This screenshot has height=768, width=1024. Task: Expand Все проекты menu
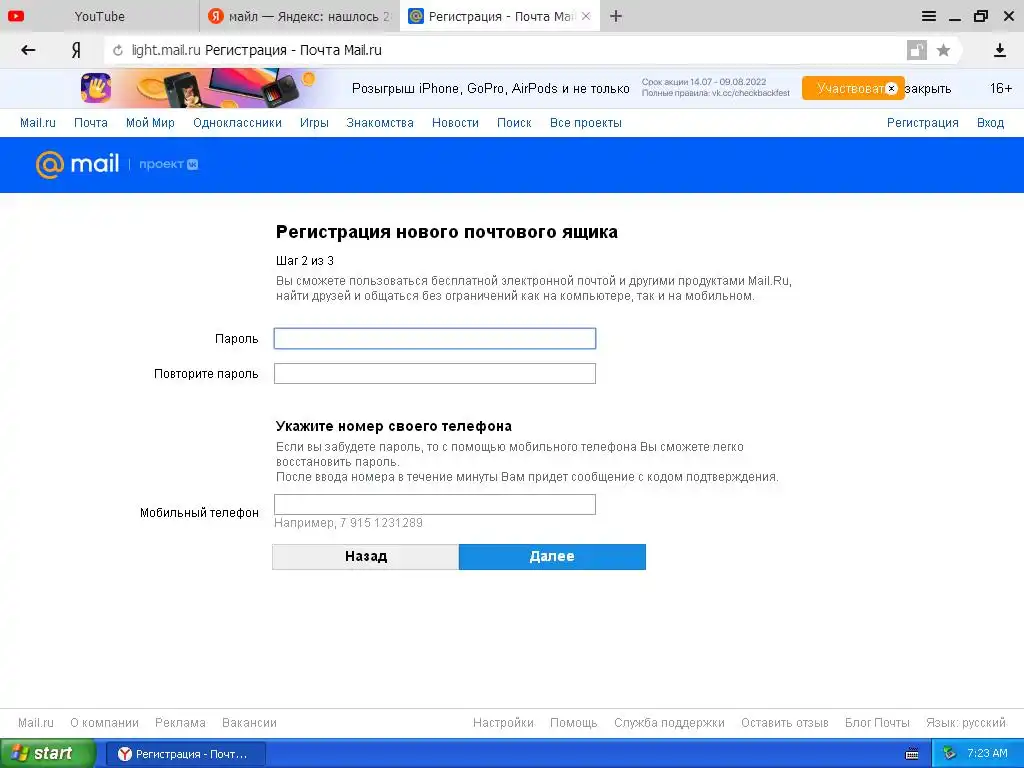[586, 123]
